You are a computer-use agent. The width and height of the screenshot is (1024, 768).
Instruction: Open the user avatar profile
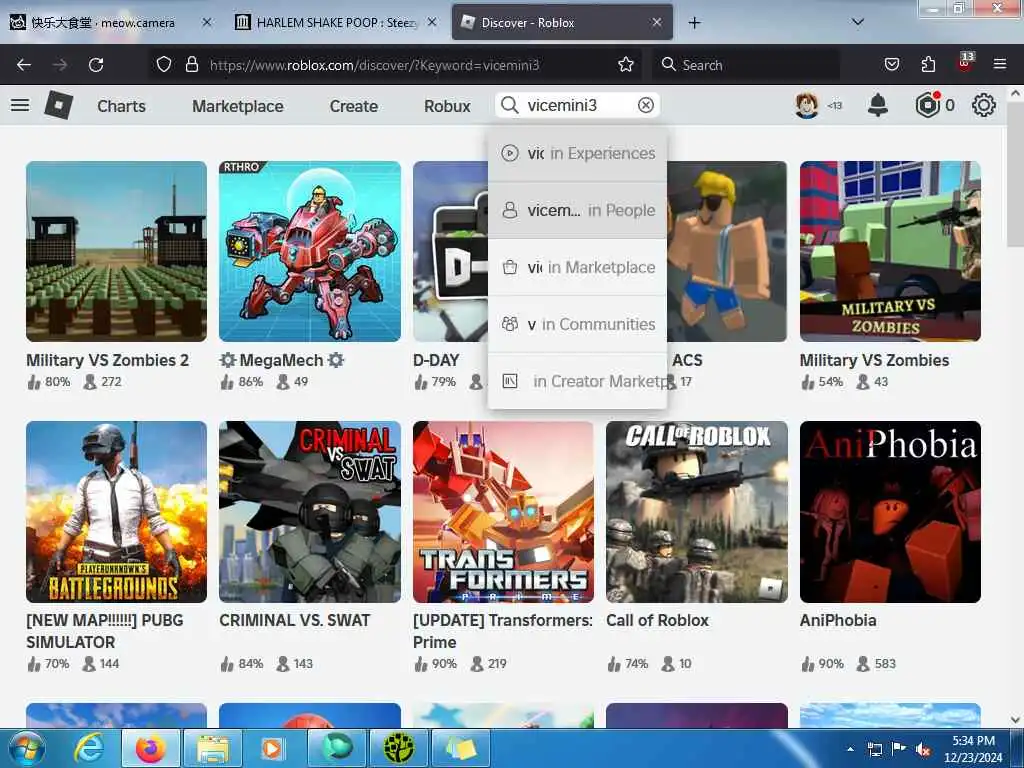coord(807,105)
